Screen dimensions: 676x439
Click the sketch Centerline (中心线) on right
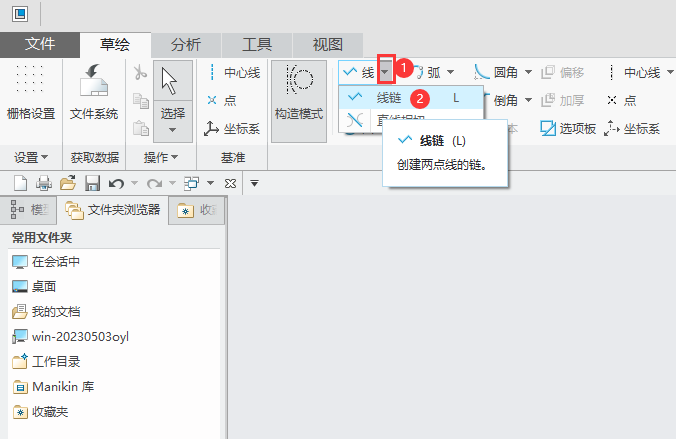tap(634, 72)
